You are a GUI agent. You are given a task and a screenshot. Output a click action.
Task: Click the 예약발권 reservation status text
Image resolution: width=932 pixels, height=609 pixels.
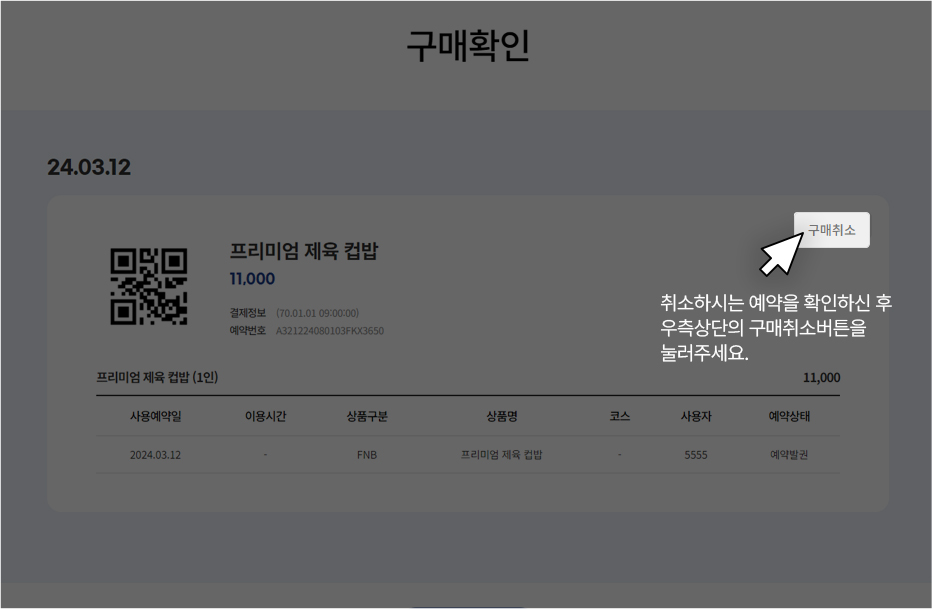point(786,455)
